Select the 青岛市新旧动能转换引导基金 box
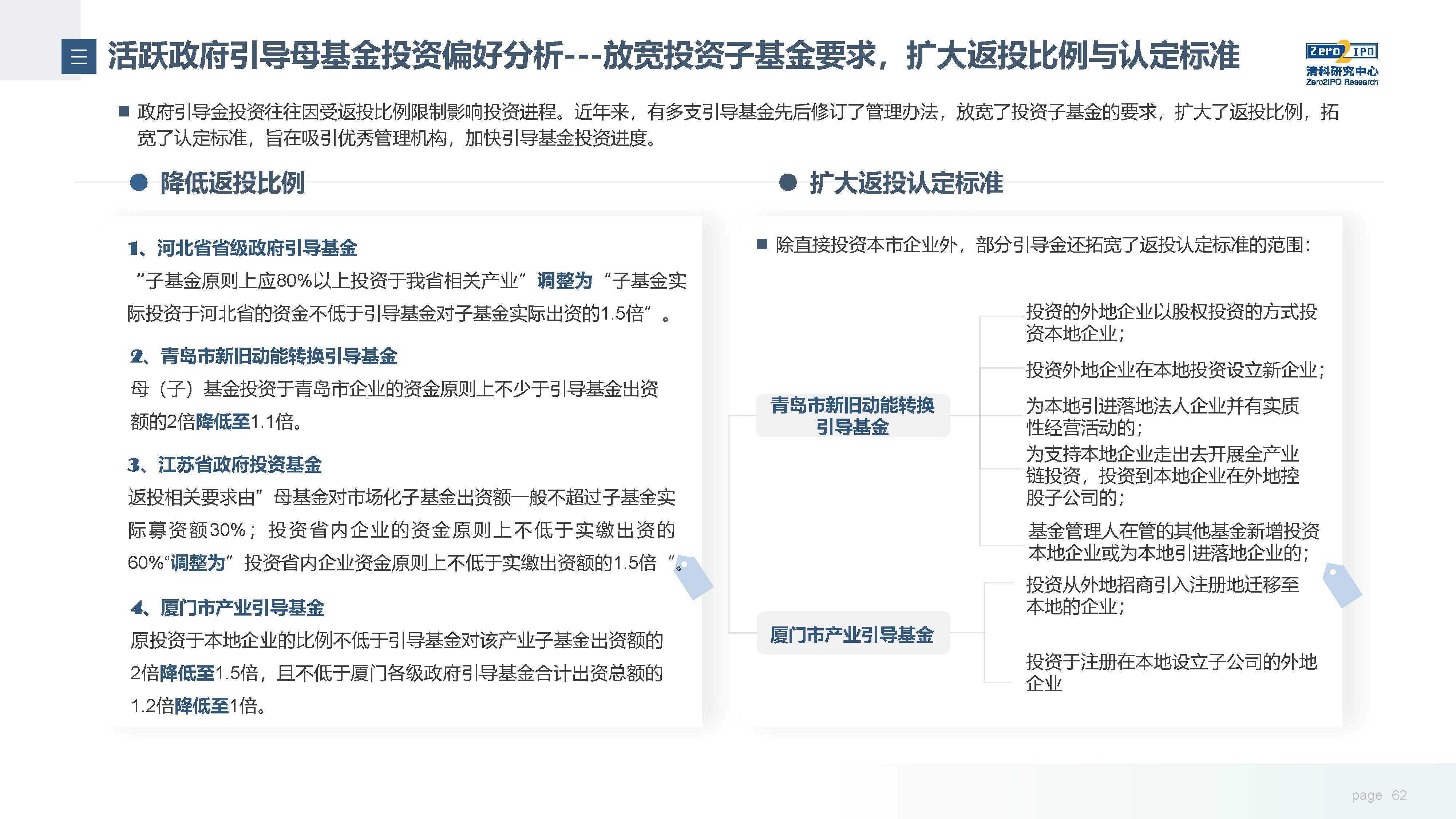The image size is (1456, 819). coord(852,416)
